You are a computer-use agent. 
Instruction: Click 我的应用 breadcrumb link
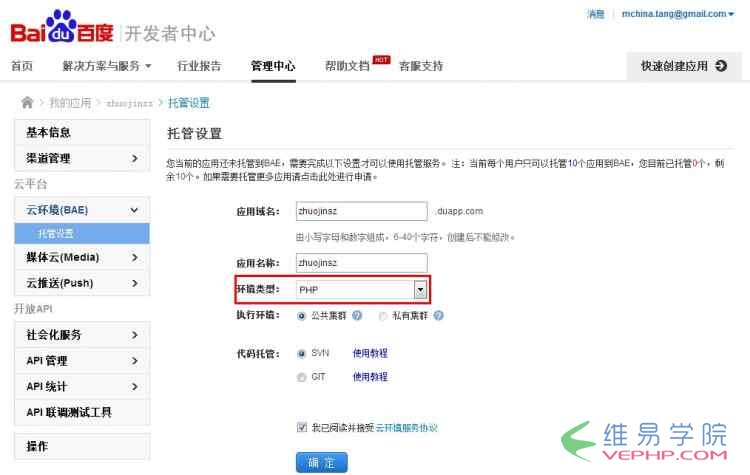click(x=70, y=103)
